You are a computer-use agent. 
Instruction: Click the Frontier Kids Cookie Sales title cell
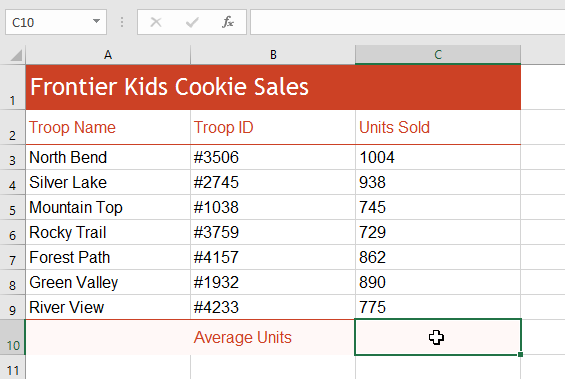click(x=273, y=87)
